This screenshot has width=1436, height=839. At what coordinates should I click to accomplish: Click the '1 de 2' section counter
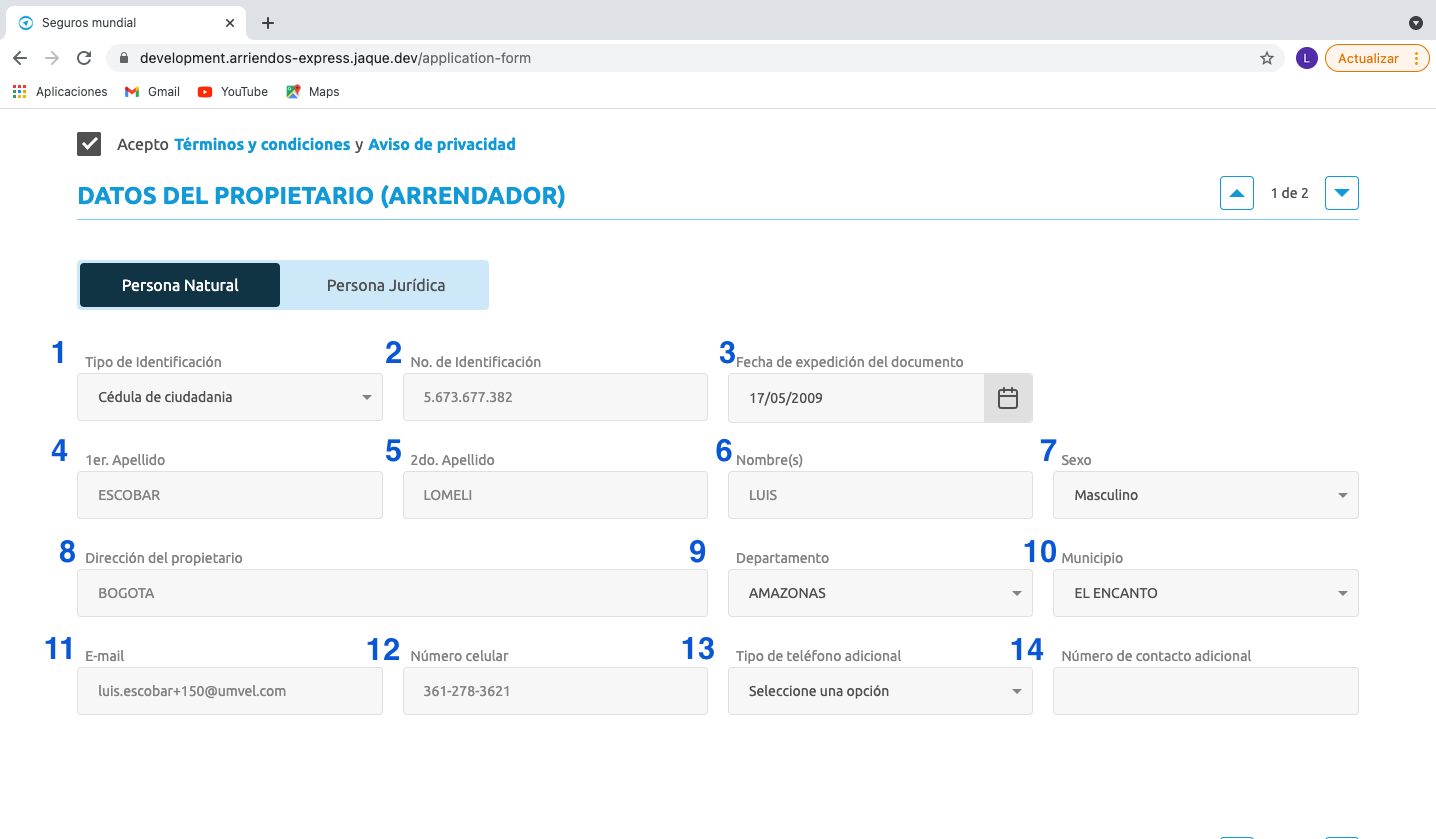(1289, 193)
